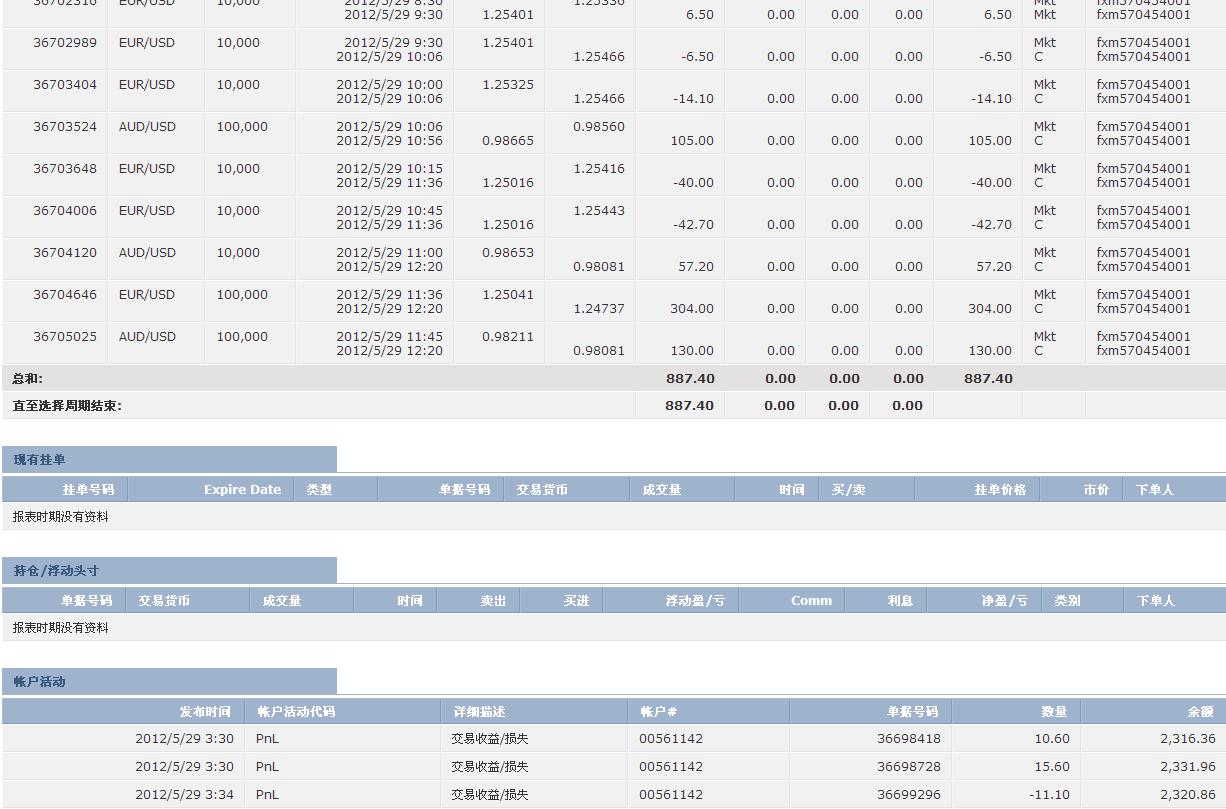Screen dimensions: 1226x809
Task: Click the 买/卖 column header
Action: pos(849,490)
